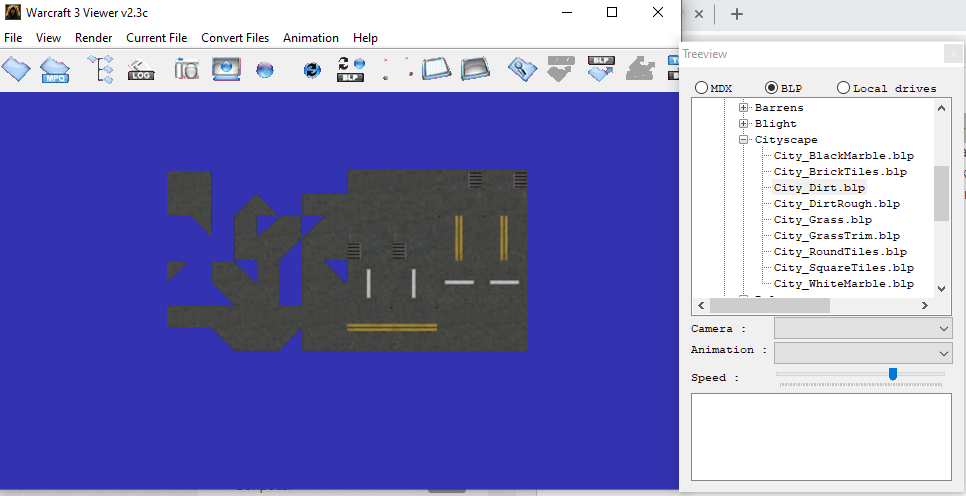Click the monitor with globe icon
This screenshot has height=496, width=966.
click(x=226, y=69)
